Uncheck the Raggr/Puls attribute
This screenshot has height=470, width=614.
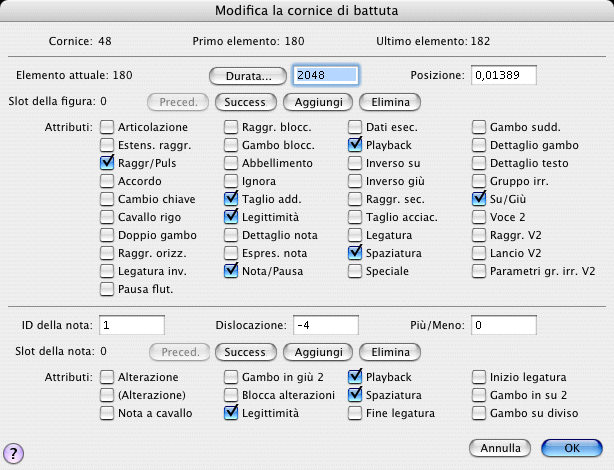click(107, 163)
